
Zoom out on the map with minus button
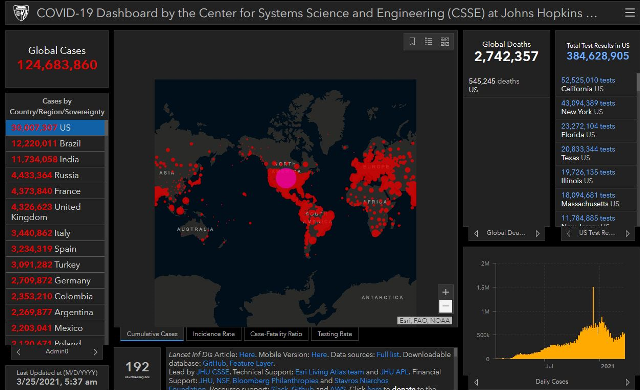point(445,306)
